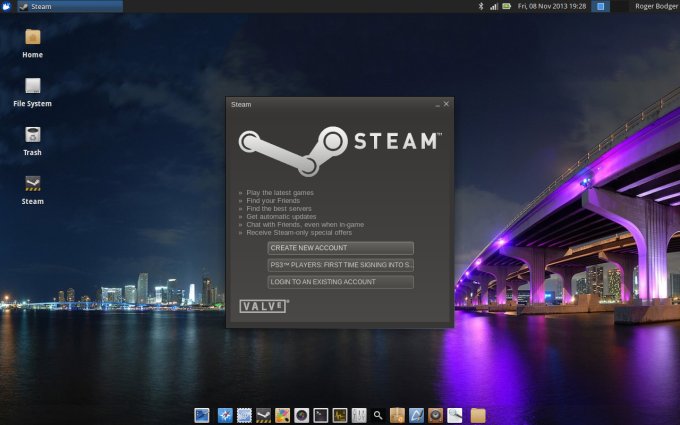Open the speaker music player dock icon
Image resolution: width=680 pixels, height=425 pixels.
(x=435, y=415)
